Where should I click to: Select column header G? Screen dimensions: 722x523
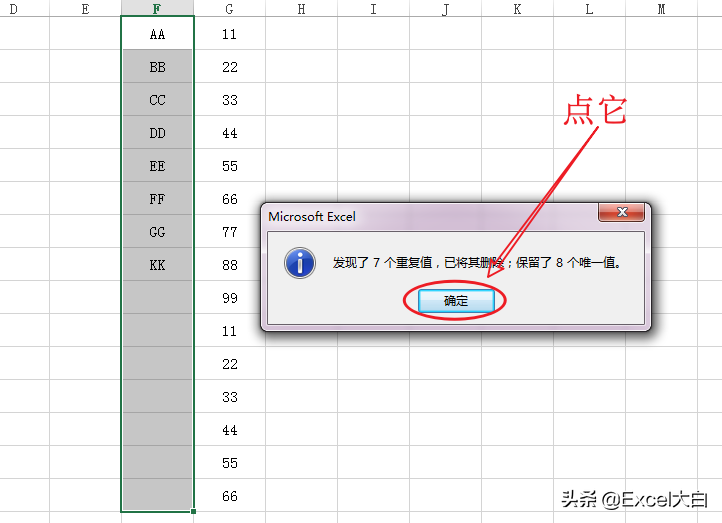pyautogui.click(x=229, y=8)
